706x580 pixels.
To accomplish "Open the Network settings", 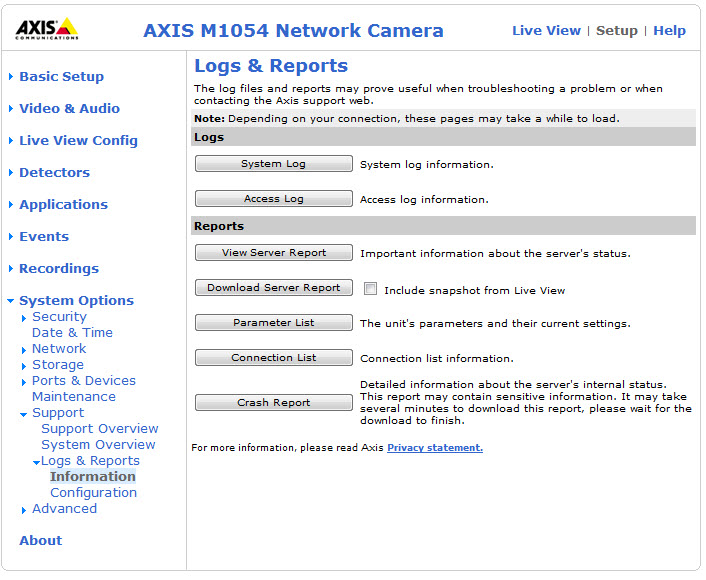I will coord(59,349).
